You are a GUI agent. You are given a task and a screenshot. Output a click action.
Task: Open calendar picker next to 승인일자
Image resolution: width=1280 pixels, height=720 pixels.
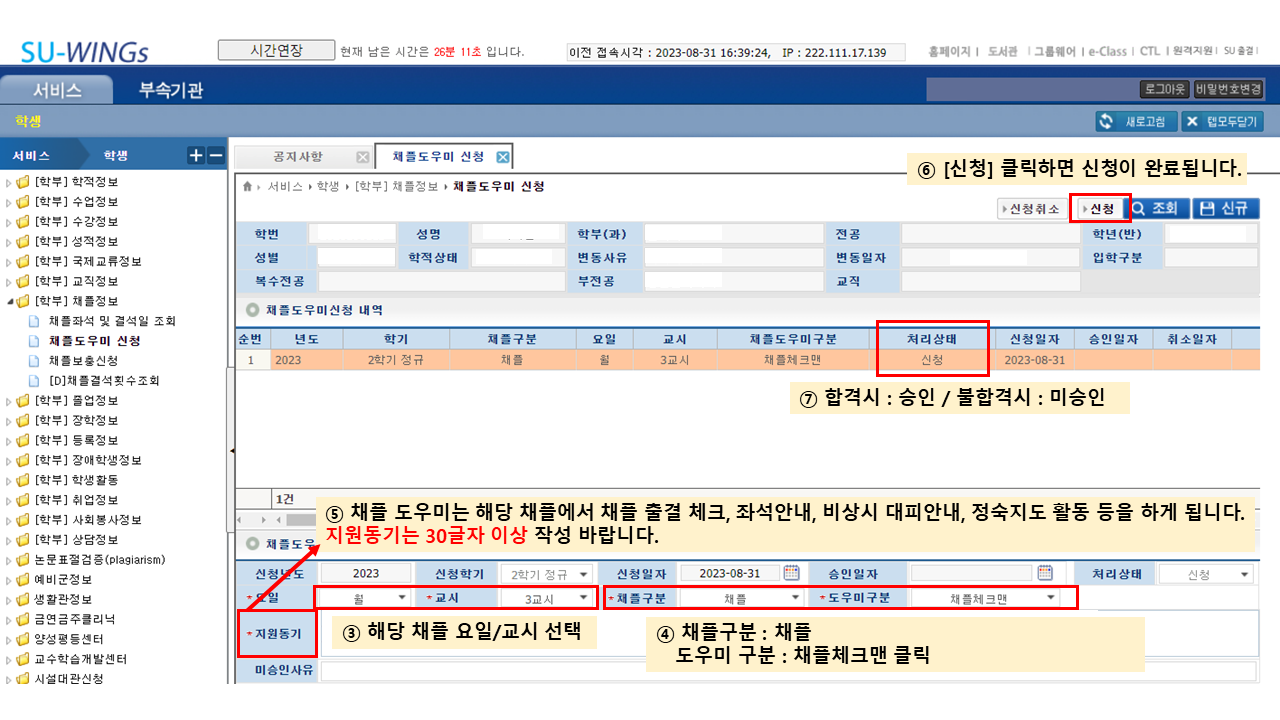[x=1045, y=573]
